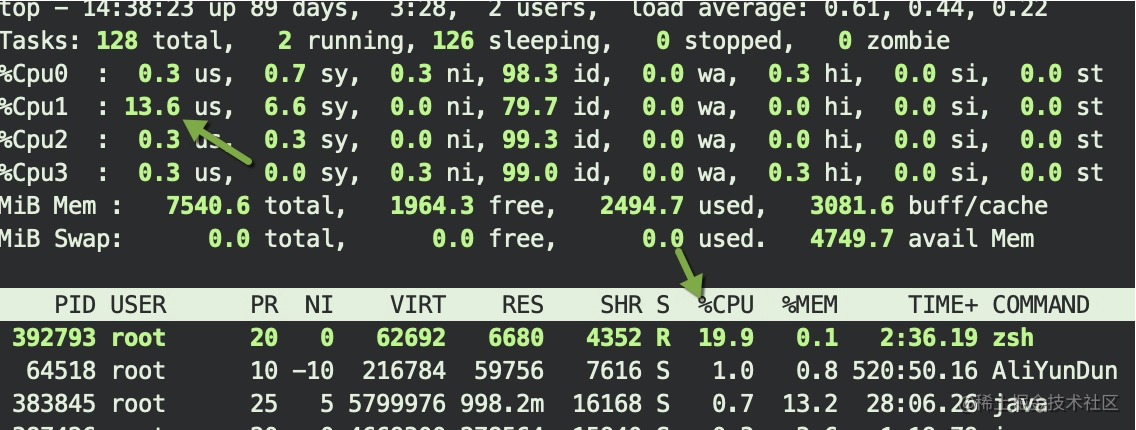Select the 62692 VIRT value
Image resolution: width=1136 pixels, height=430 pixels.
411,338
